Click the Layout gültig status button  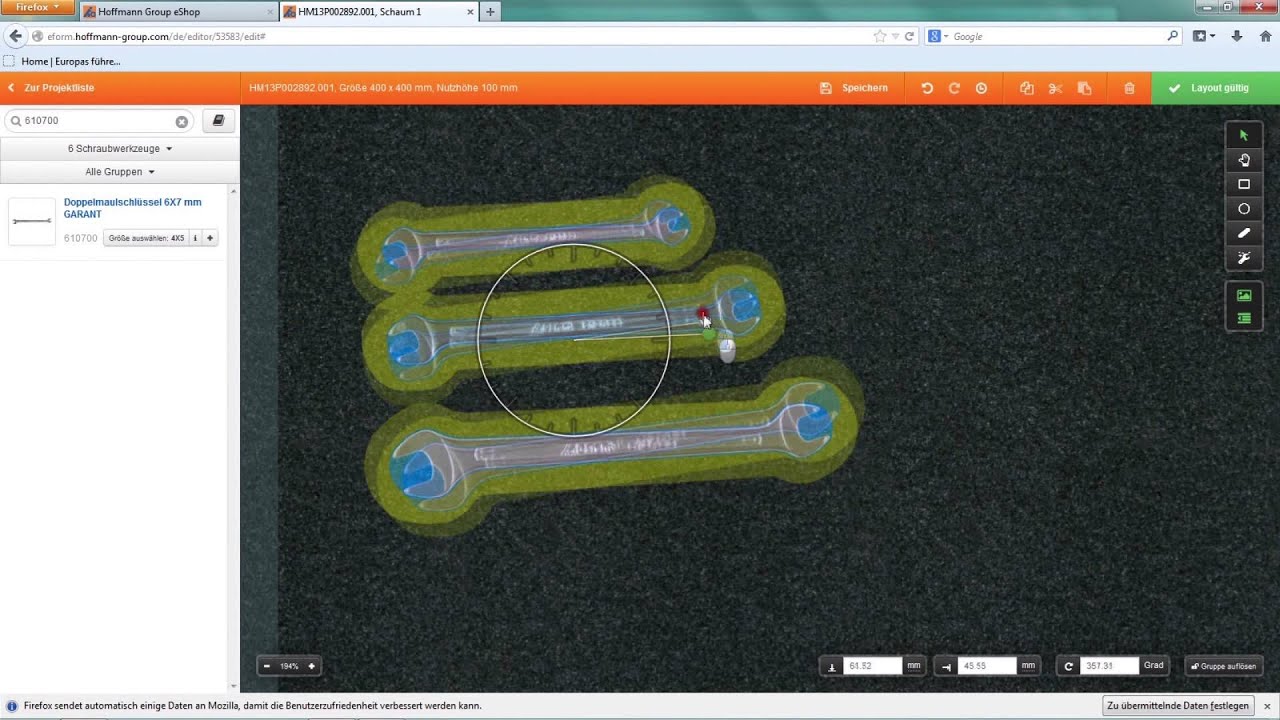click(x=1216, y=88)
